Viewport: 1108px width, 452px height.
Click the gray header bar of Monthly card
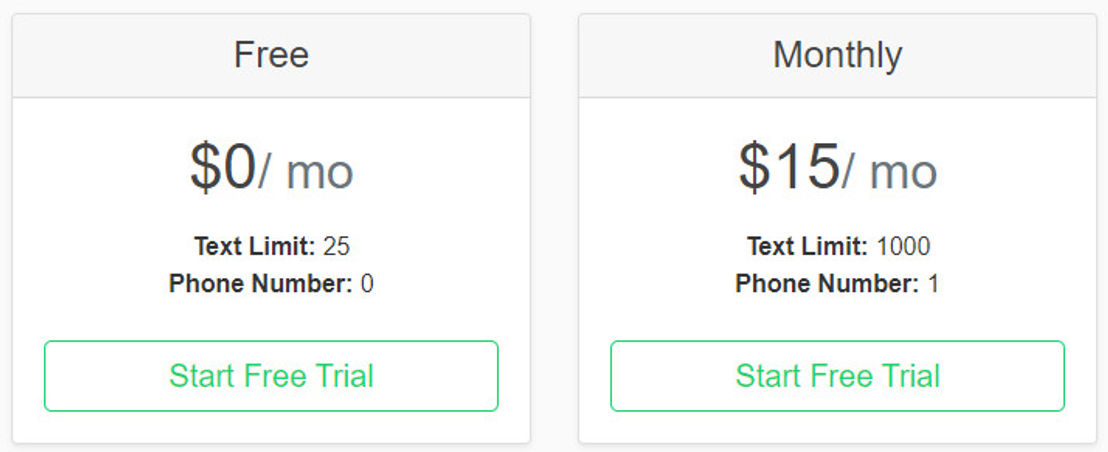(x=837, y=56)
